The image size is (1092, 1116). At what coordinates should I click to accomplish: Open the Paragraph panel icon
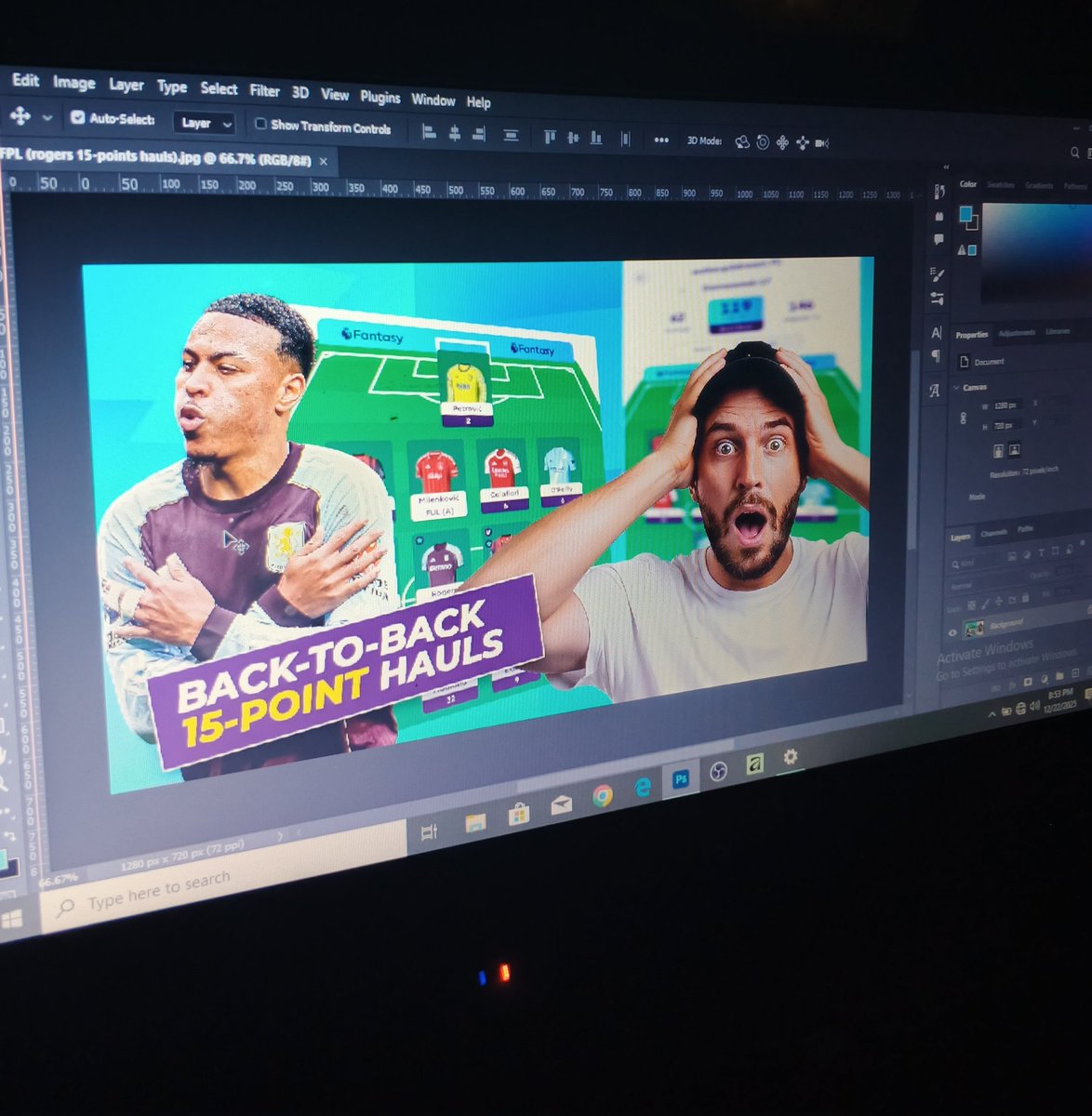pos(936,356)
